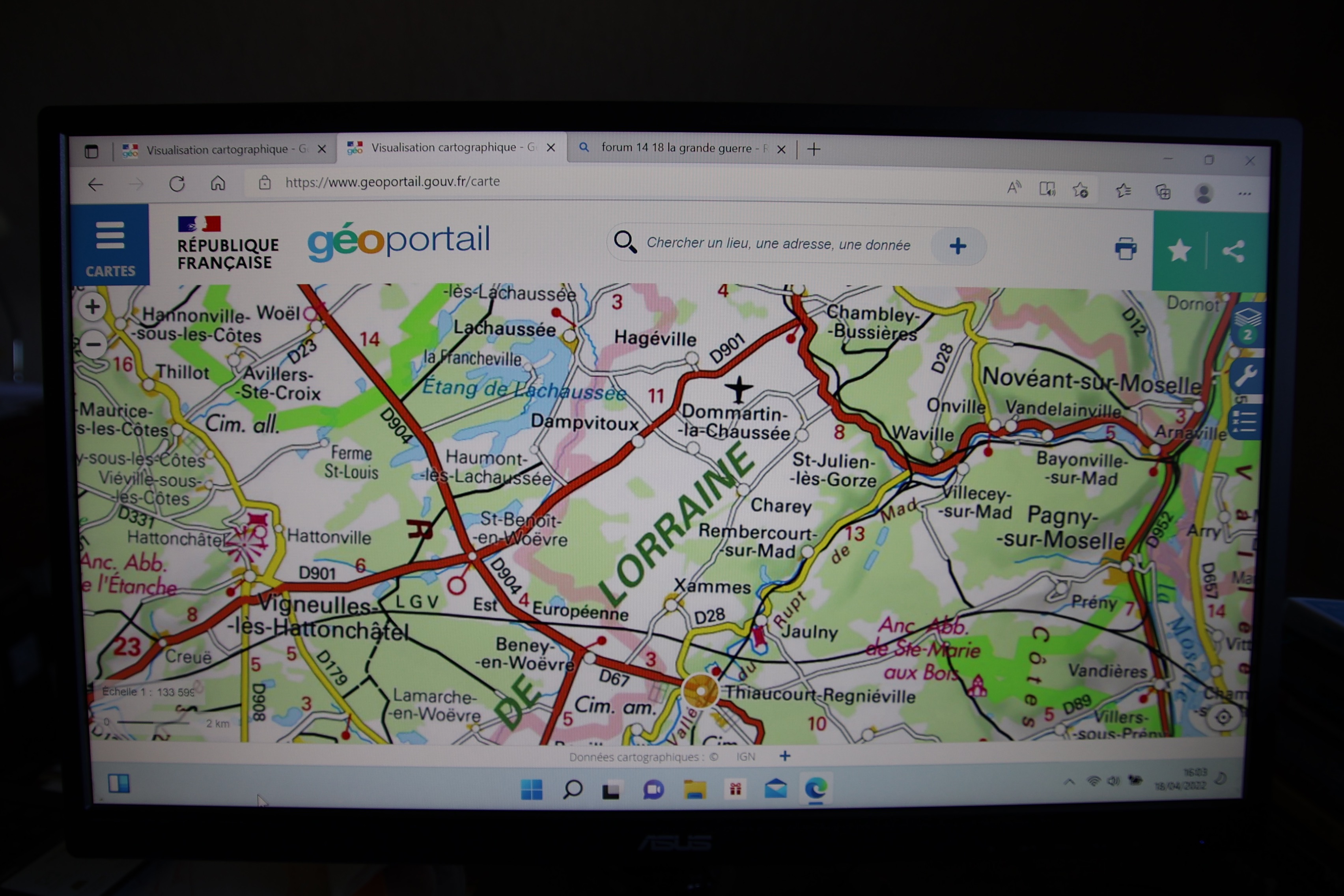Close the first Visualisation cartographique tab

coord(322,149)
